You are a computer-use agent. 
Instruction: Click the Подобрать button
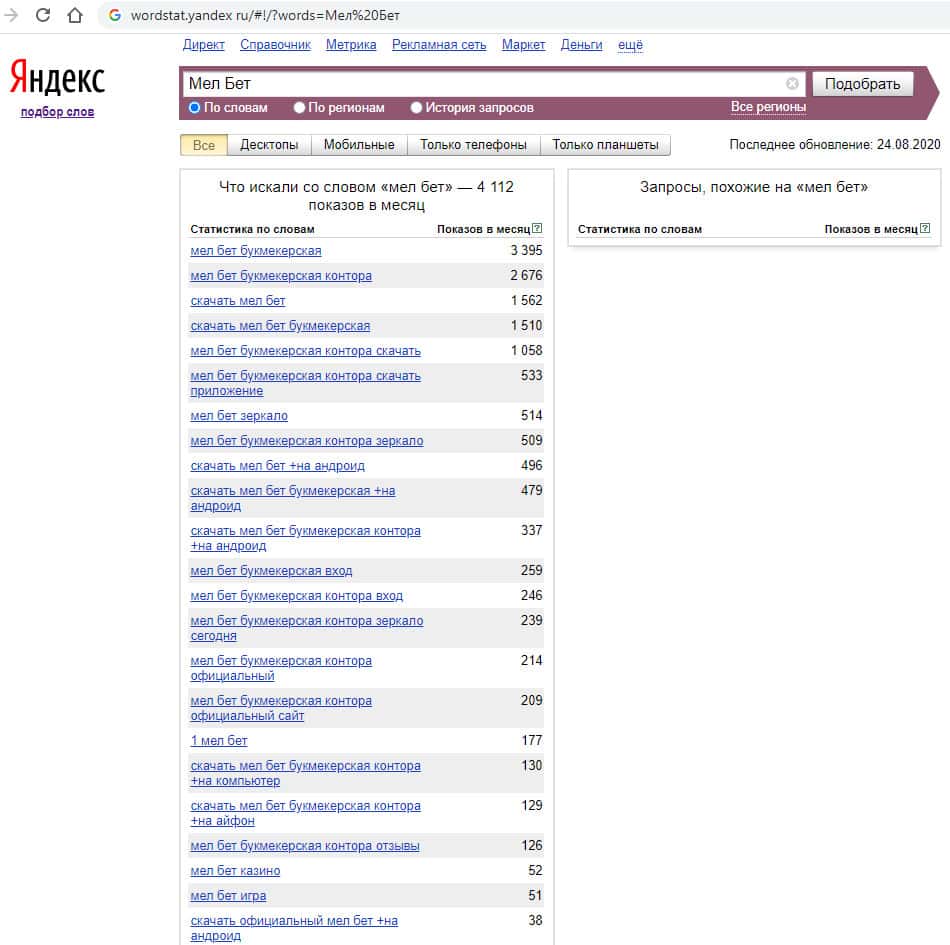[862, 84]
